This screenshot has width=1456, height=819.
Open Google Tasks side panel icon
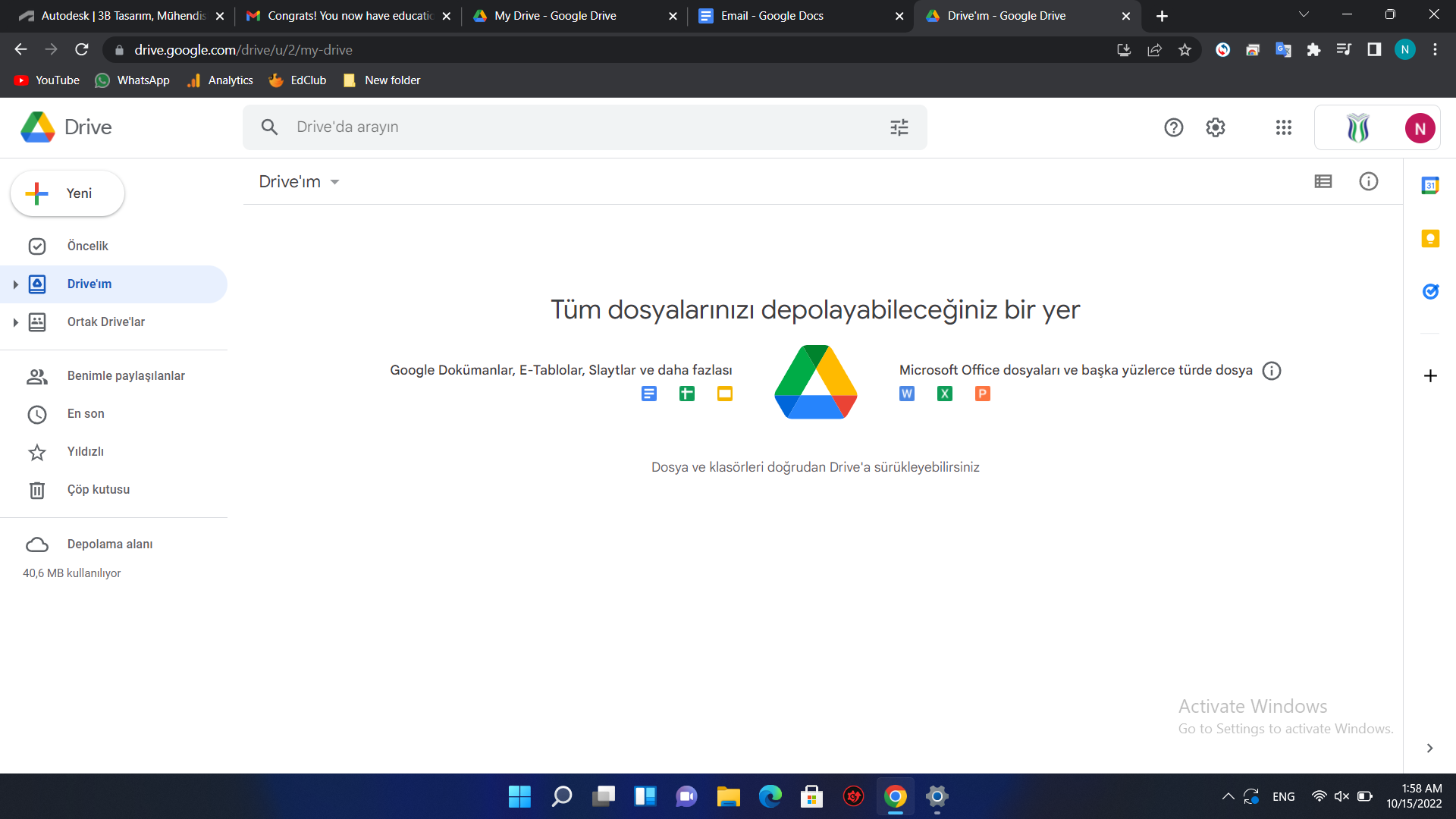click(1430, 291)
